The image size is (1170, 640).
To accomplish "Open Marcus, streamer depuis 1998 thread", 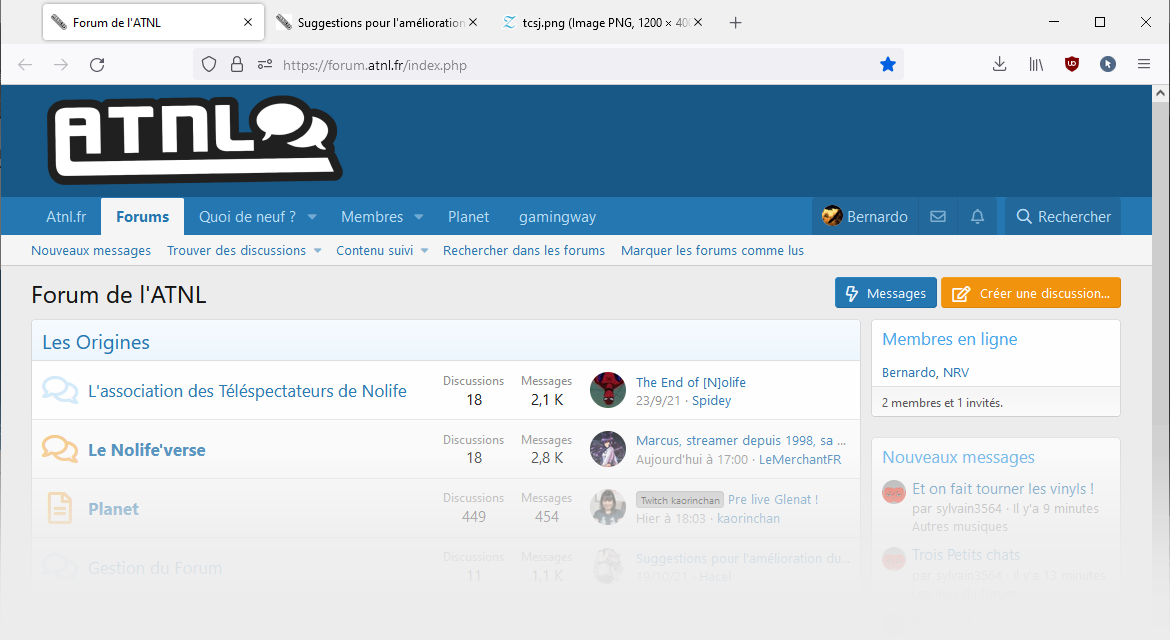I will (x=741, y=441).
